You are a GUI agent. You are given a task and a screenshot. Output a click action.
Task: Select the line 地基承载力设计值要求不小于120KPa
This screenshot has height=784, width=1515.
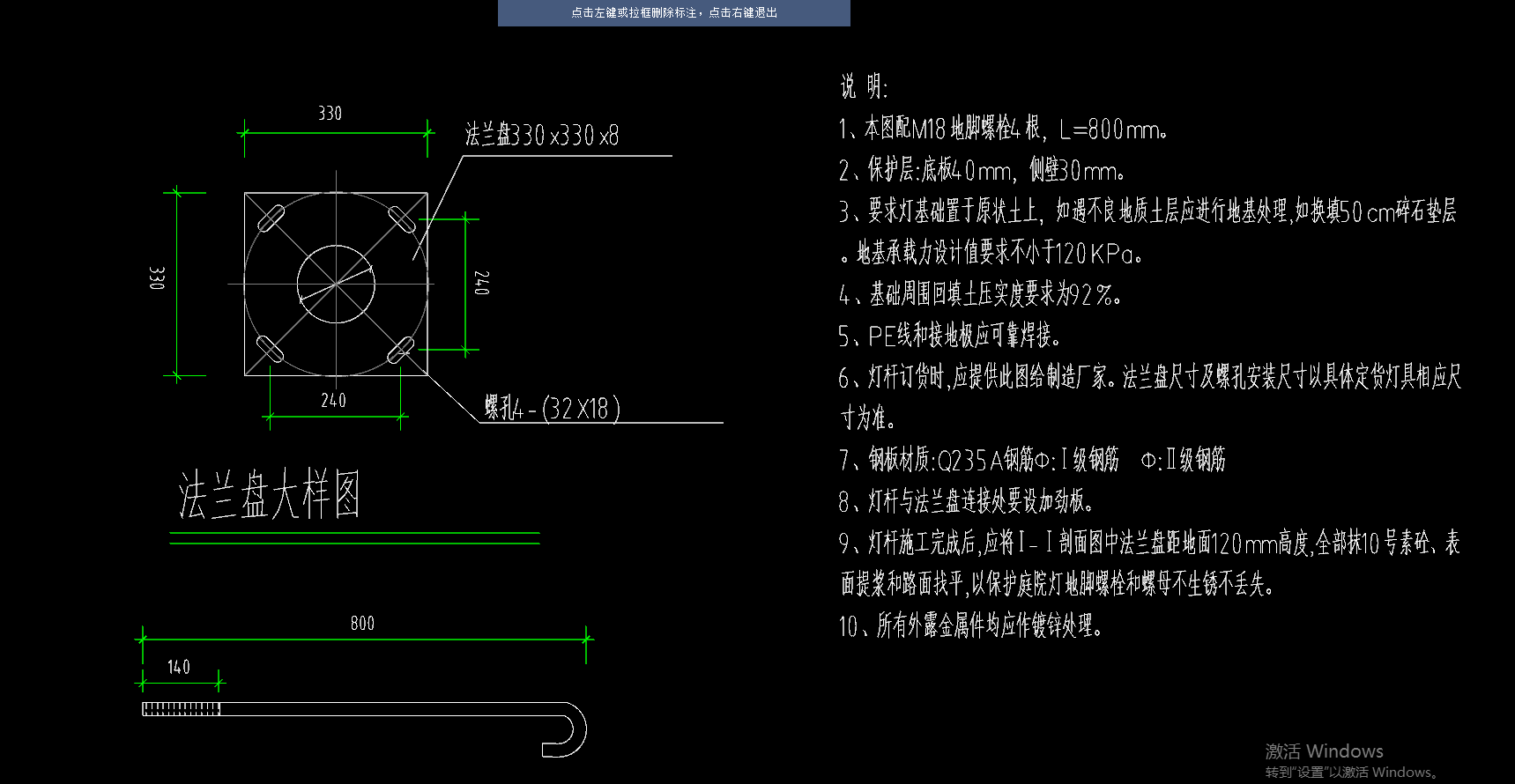click(x=991, y=253)
